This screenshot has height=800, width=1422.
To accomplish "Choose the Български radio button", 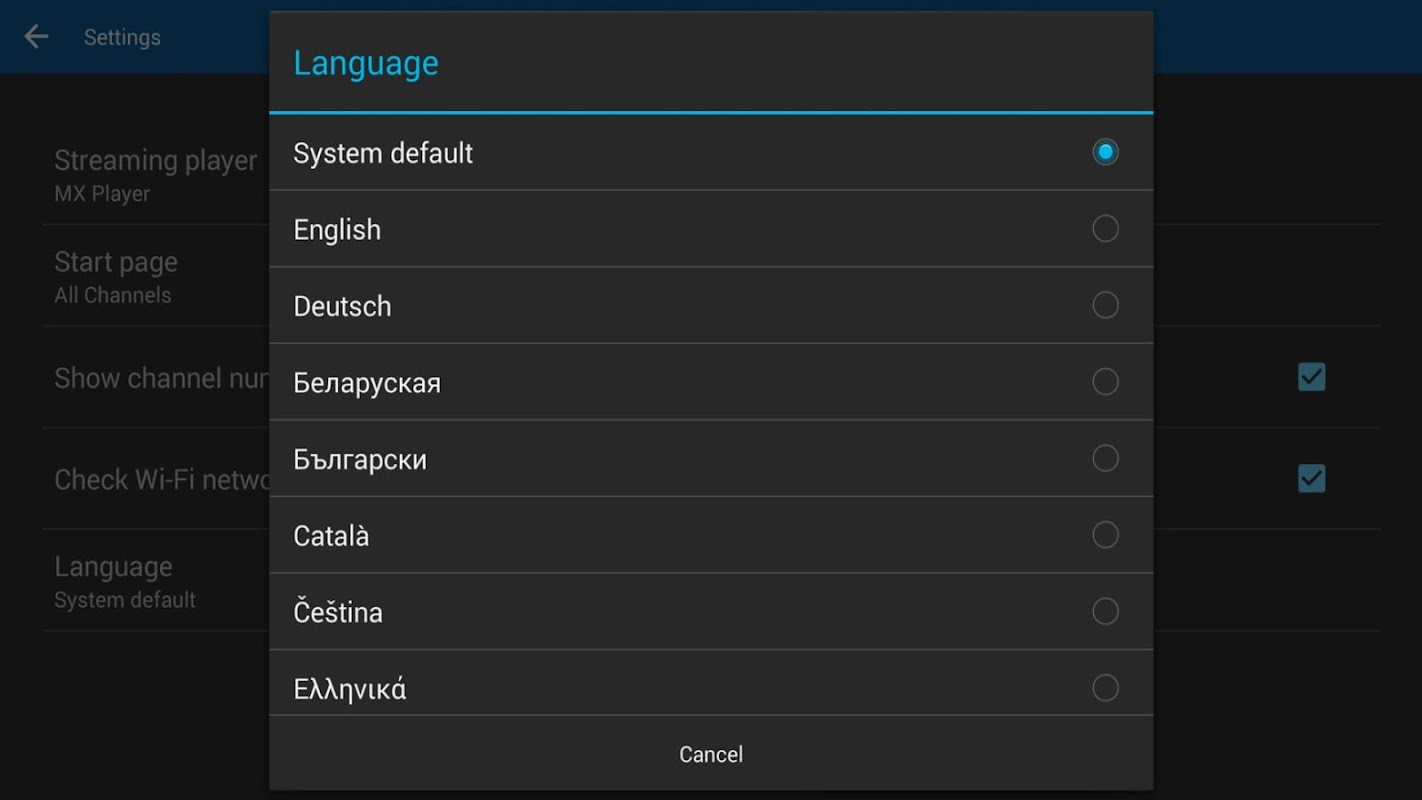I will click(1105, 458).
